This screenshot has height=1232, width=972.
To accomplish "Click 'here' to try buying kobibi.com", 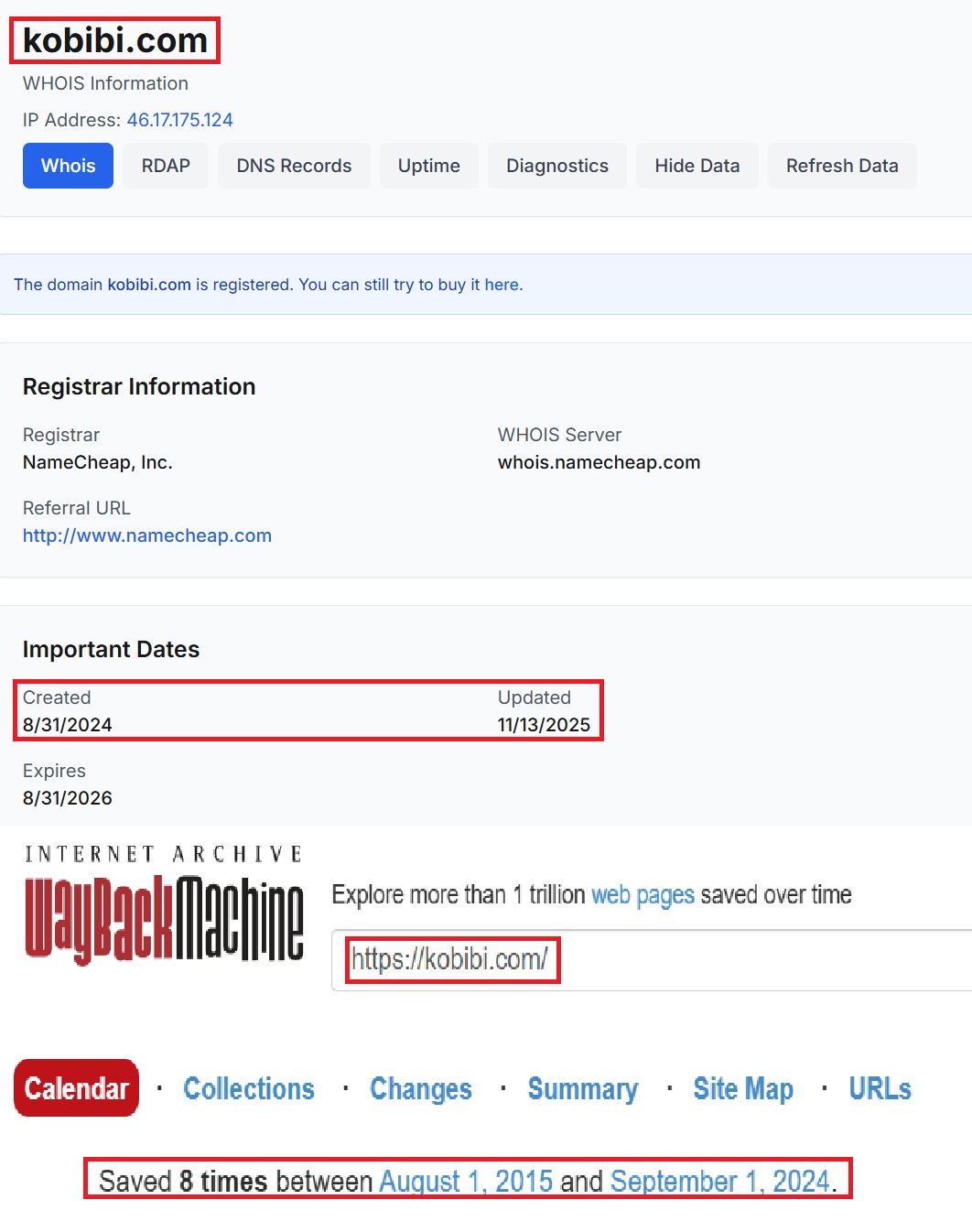I will coord(502,285).
